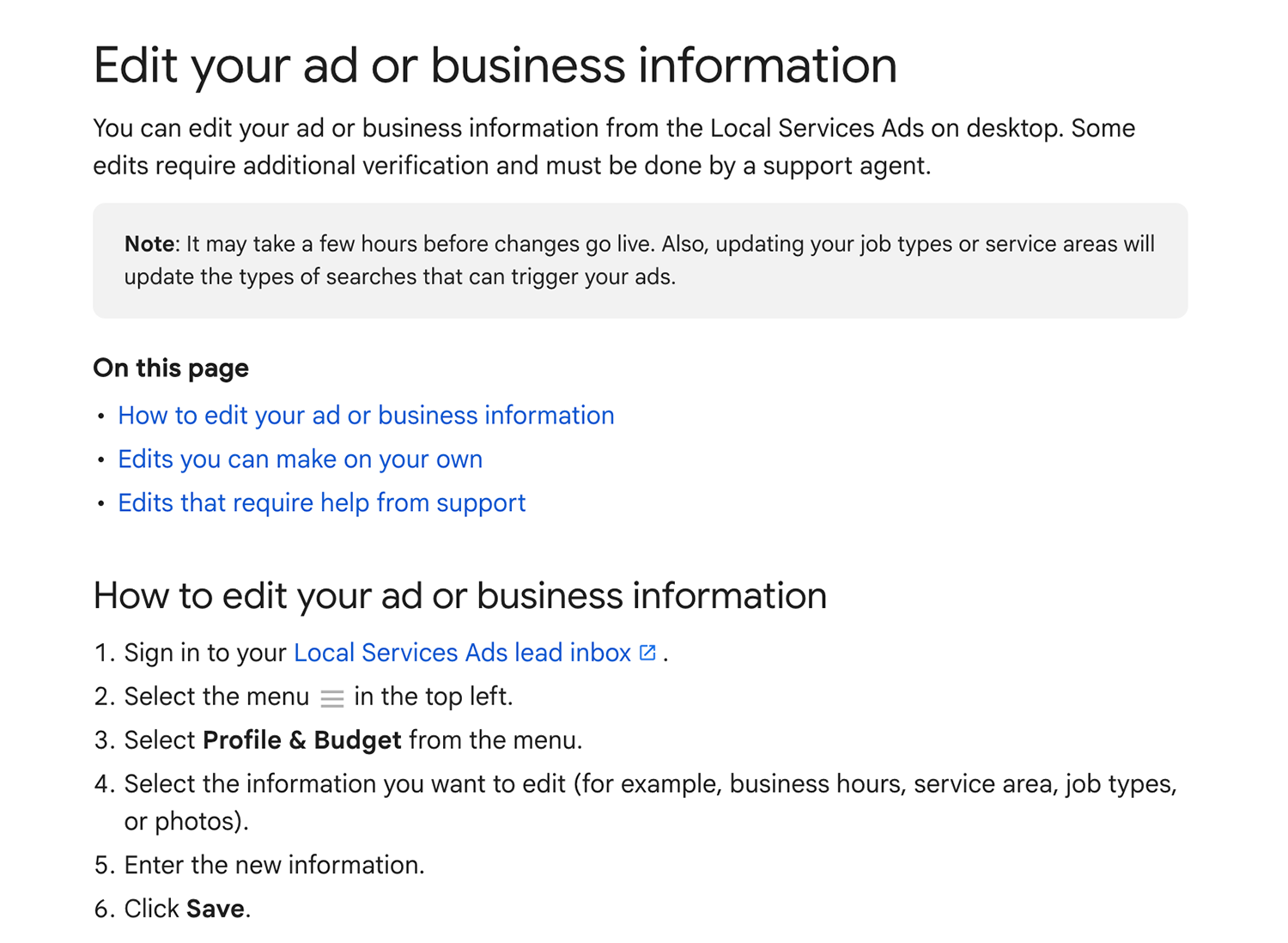Click the How to edit section heading
Image resolution: width=1288 pixels, height=943 pixels.
pyautogui.click(x=459, y=596)
